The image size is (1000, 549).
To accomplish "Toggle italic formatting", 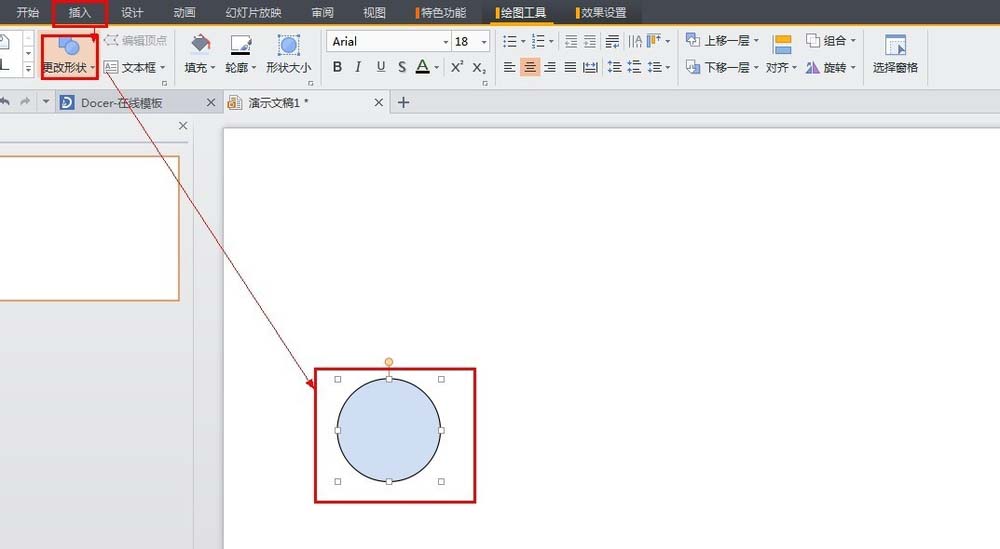I will coord(358,67).
